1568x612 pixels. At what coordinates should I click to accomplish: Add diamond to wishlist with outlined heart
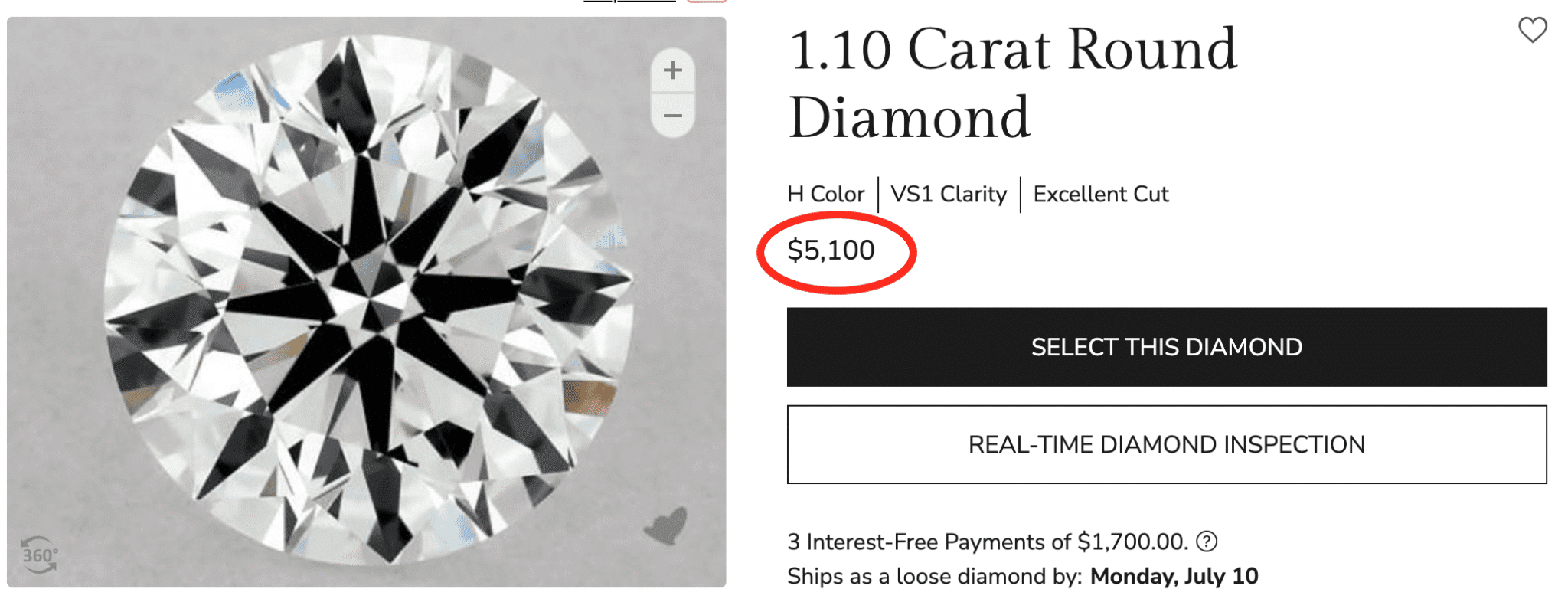pos(1532,30)
